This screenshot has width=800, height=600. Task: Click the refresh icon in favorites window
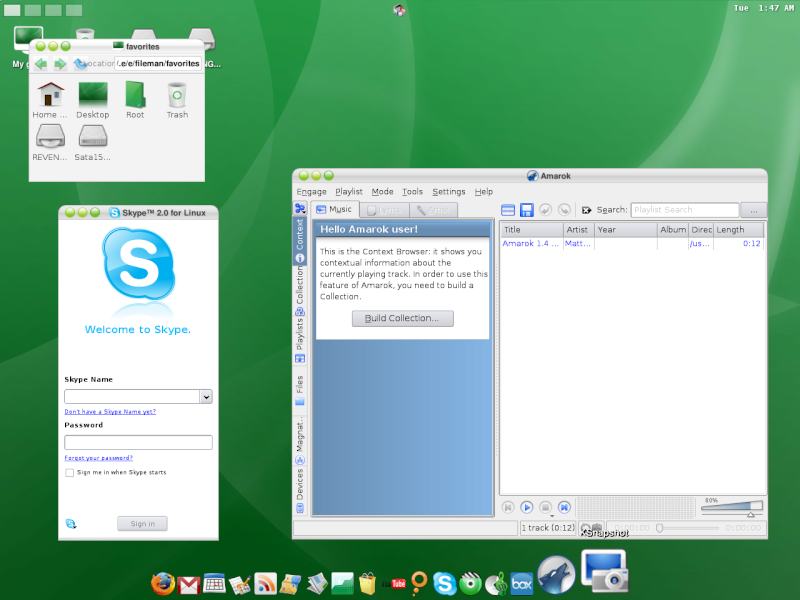point(80,64)
